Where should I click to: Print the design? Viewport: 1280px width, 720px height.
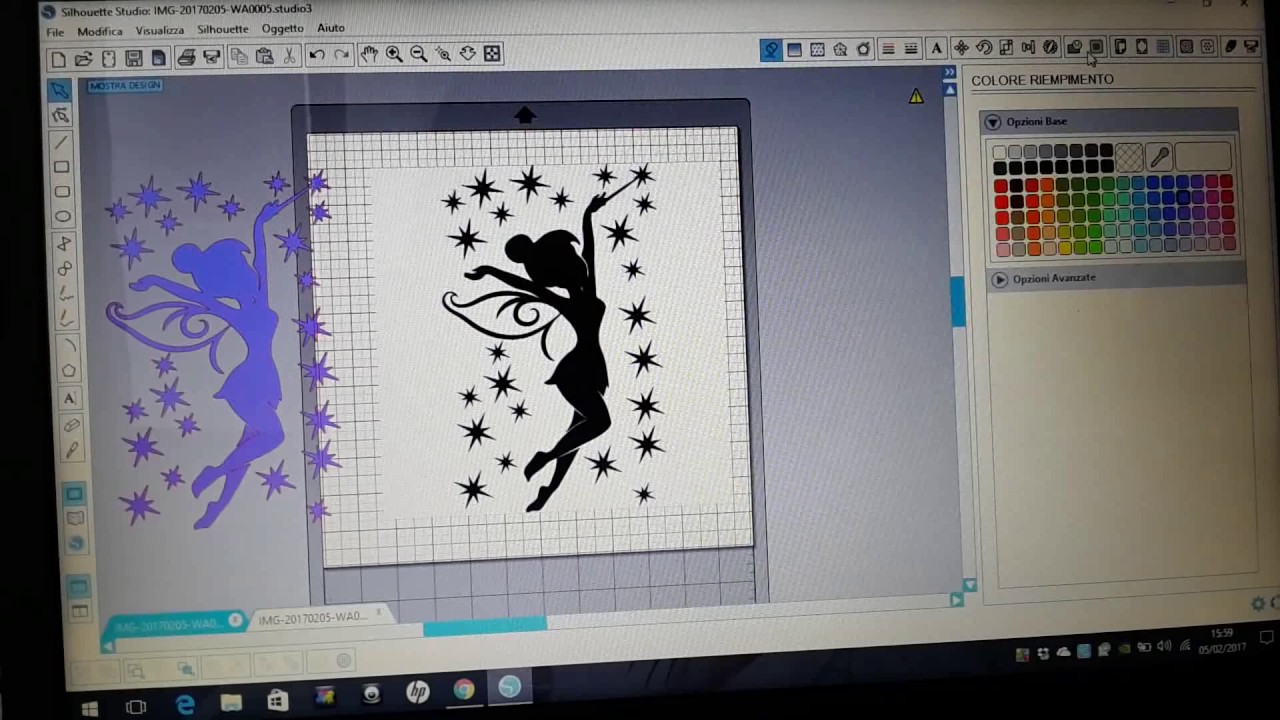[x=186, y=58]
